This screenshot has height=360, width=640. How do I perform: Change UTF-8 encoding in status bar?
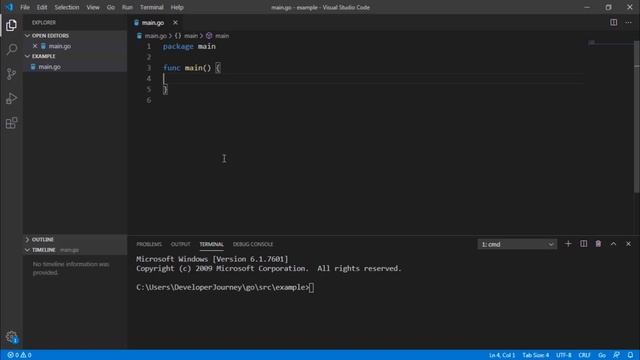(564, 355)
